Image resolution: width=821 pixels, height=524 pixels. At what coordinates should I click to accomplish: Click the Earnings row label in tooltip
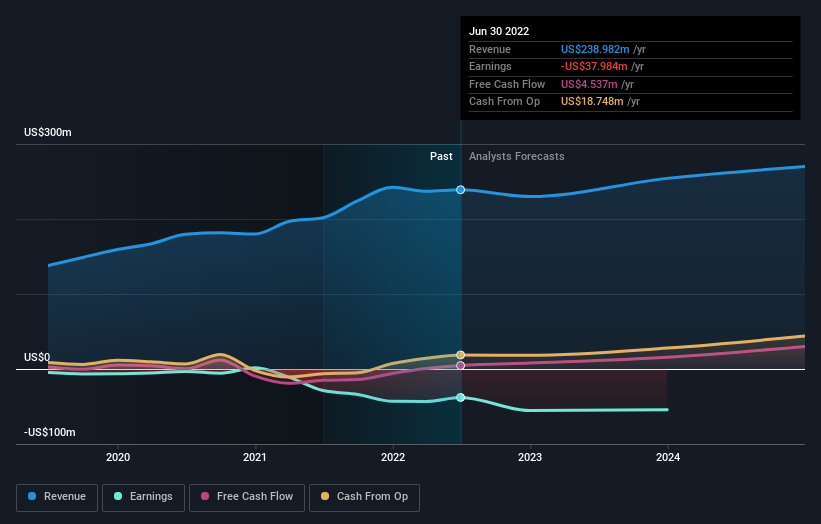tap(490, 66)
